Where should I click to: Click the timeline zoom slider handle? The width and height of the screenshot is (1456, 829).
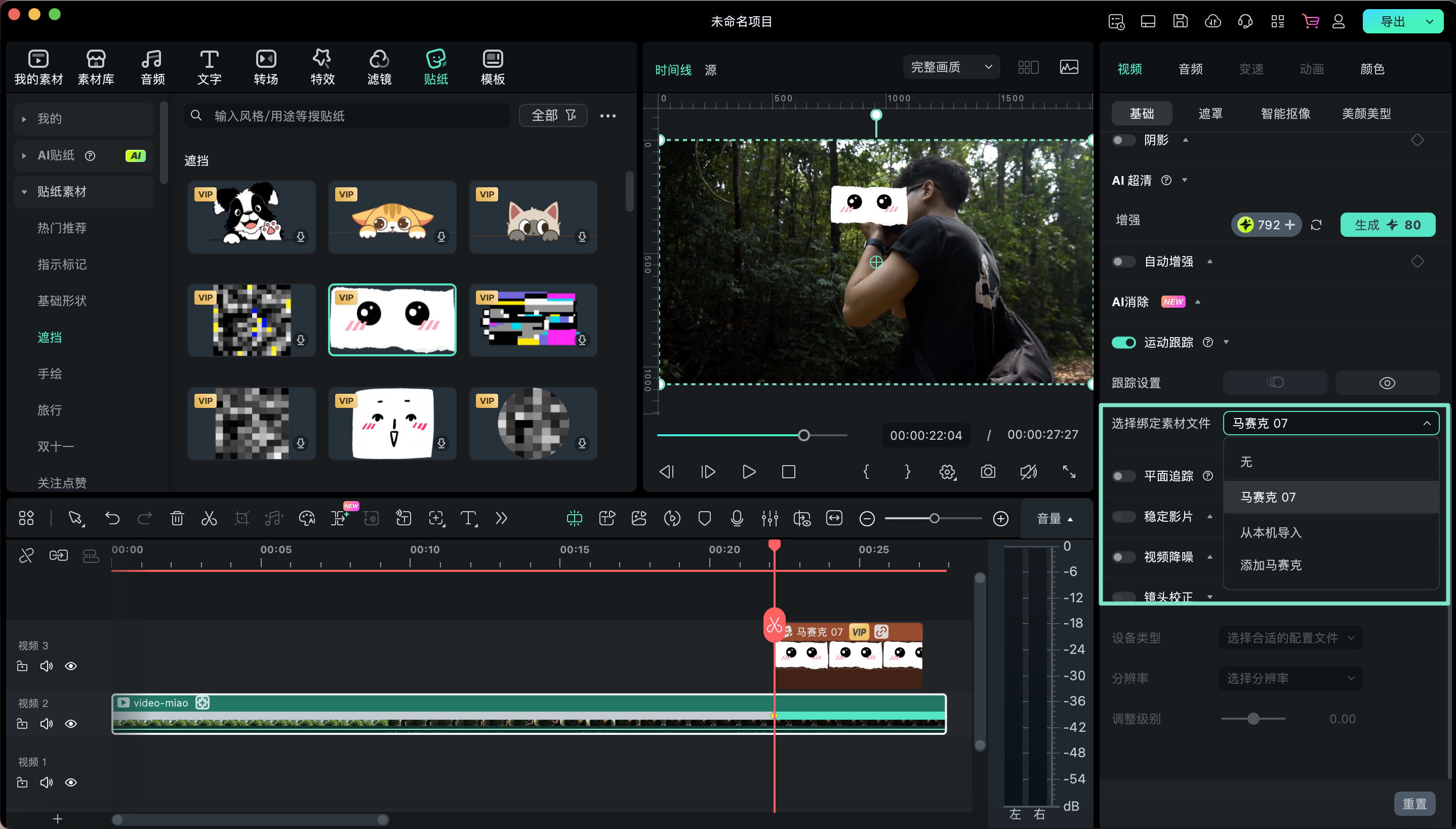coord(935,518)
